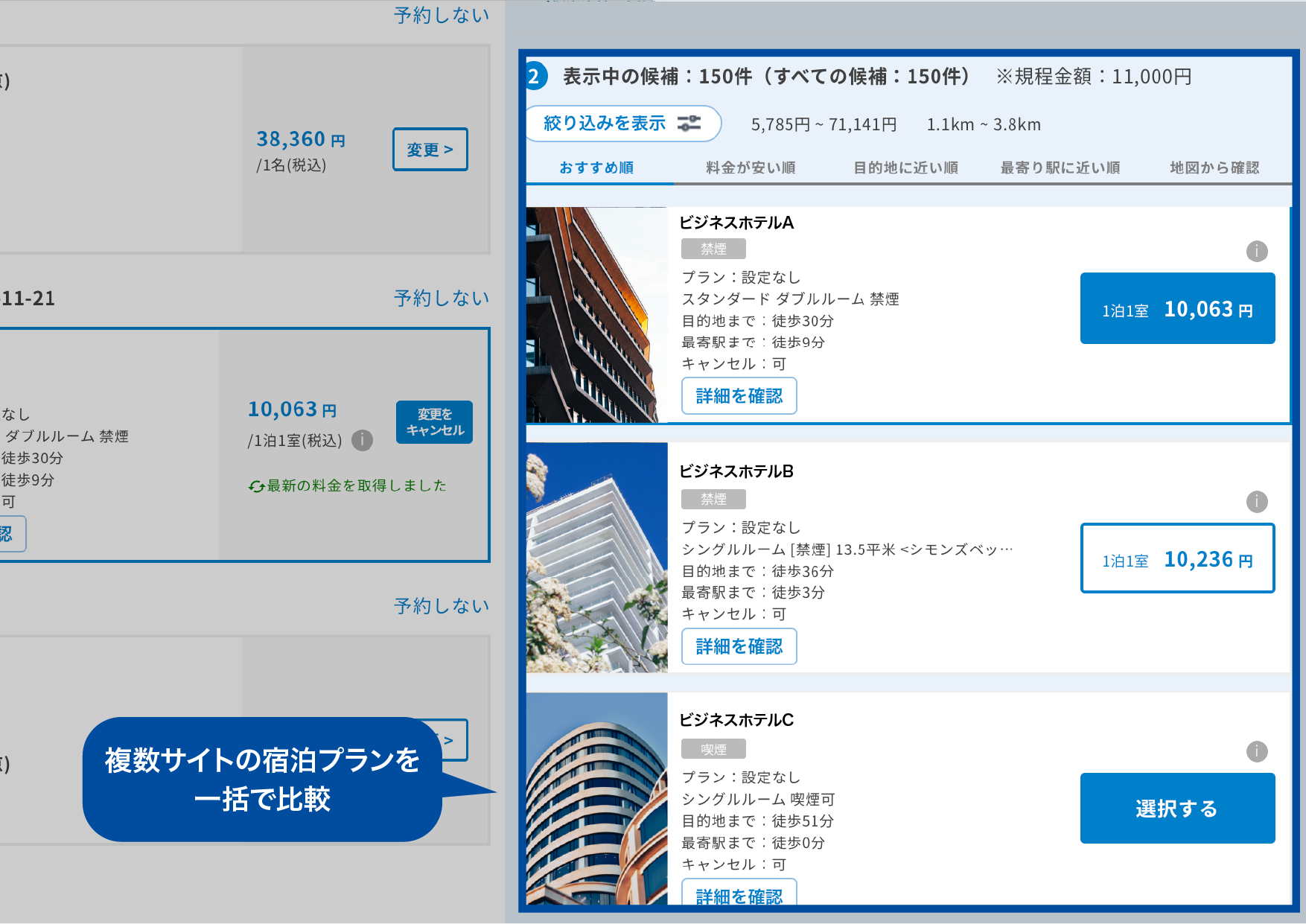This screenshot has width=1306, height=924.
Task: Click the ※規程金額:11,000円 text
Action: (x=1094, y=76)
